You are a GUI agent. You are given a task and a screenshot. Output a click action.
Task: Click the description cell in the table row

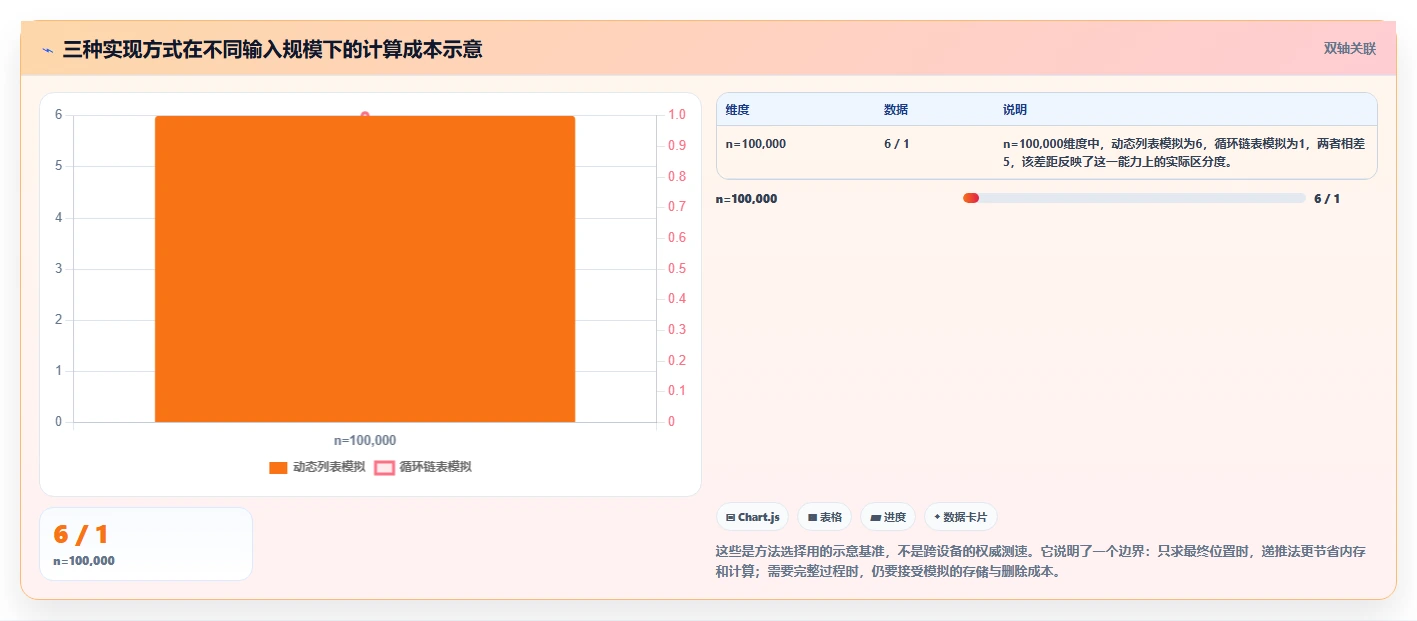pos(1184,152)
